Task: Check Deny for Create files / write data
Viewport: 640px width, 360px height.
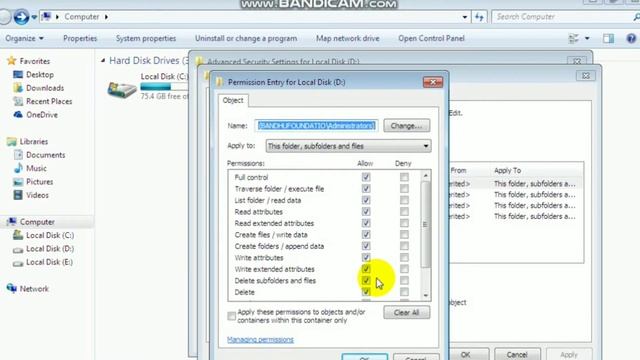Action: coord(404,235)
